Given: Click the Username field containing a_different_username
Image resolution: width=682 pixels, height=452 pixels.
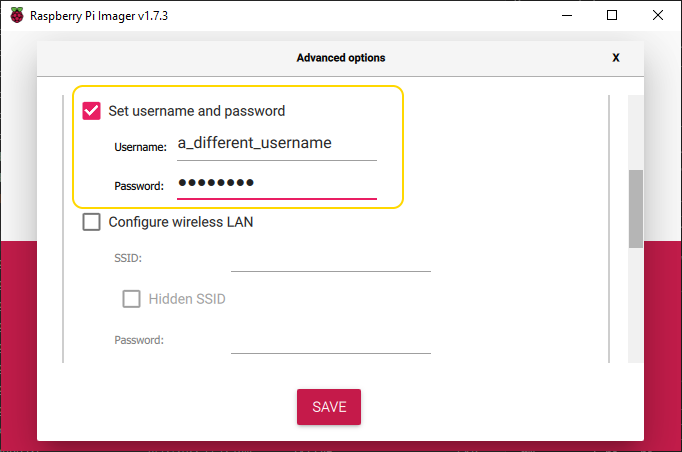Looking at the screenshot, I should coord(276,144).
